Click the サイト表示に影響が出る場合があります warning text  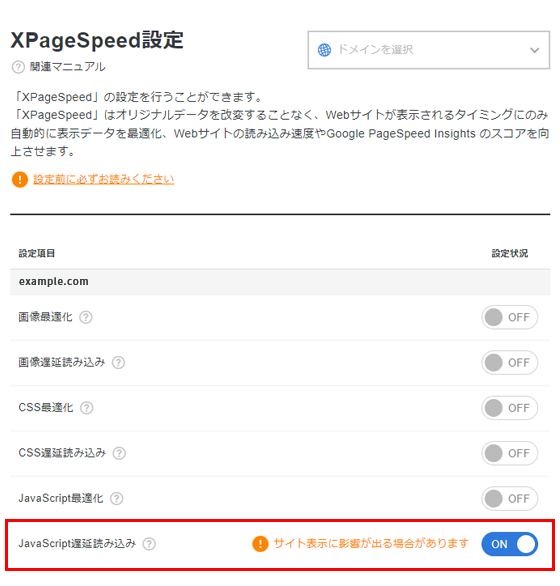(371, 543)
